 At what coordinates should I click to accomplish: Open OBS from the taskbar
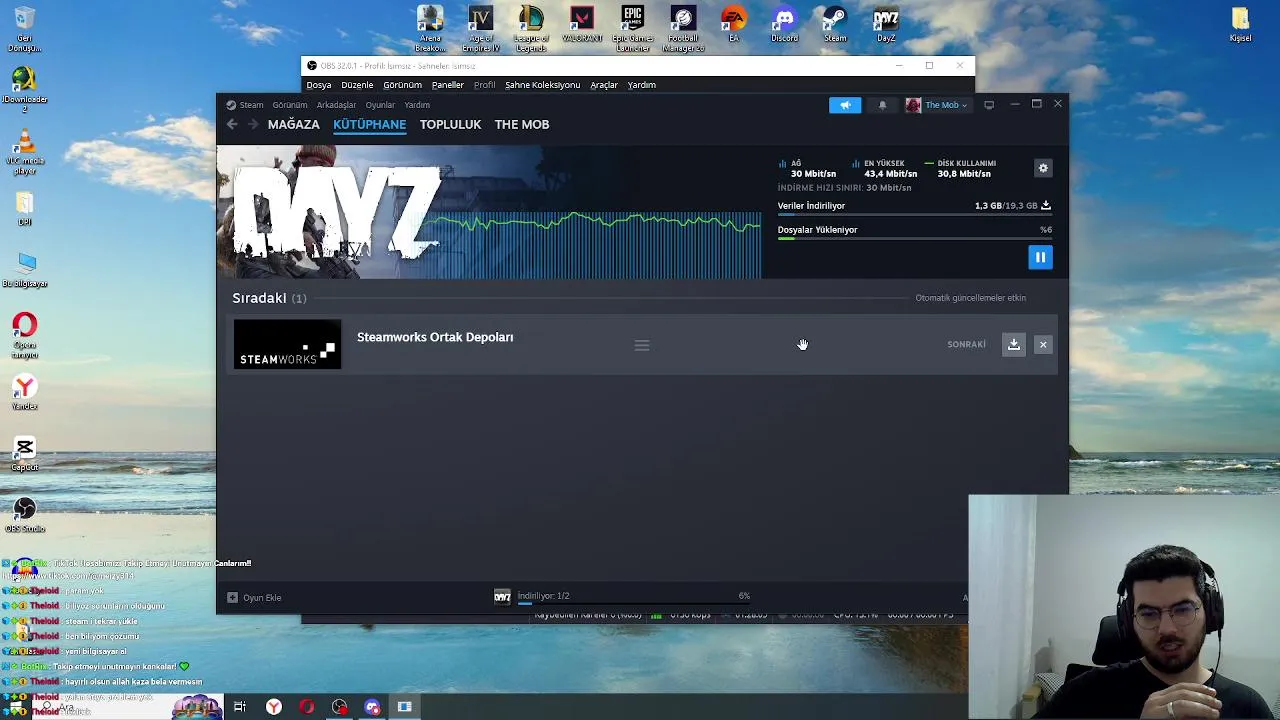(340, 707)
